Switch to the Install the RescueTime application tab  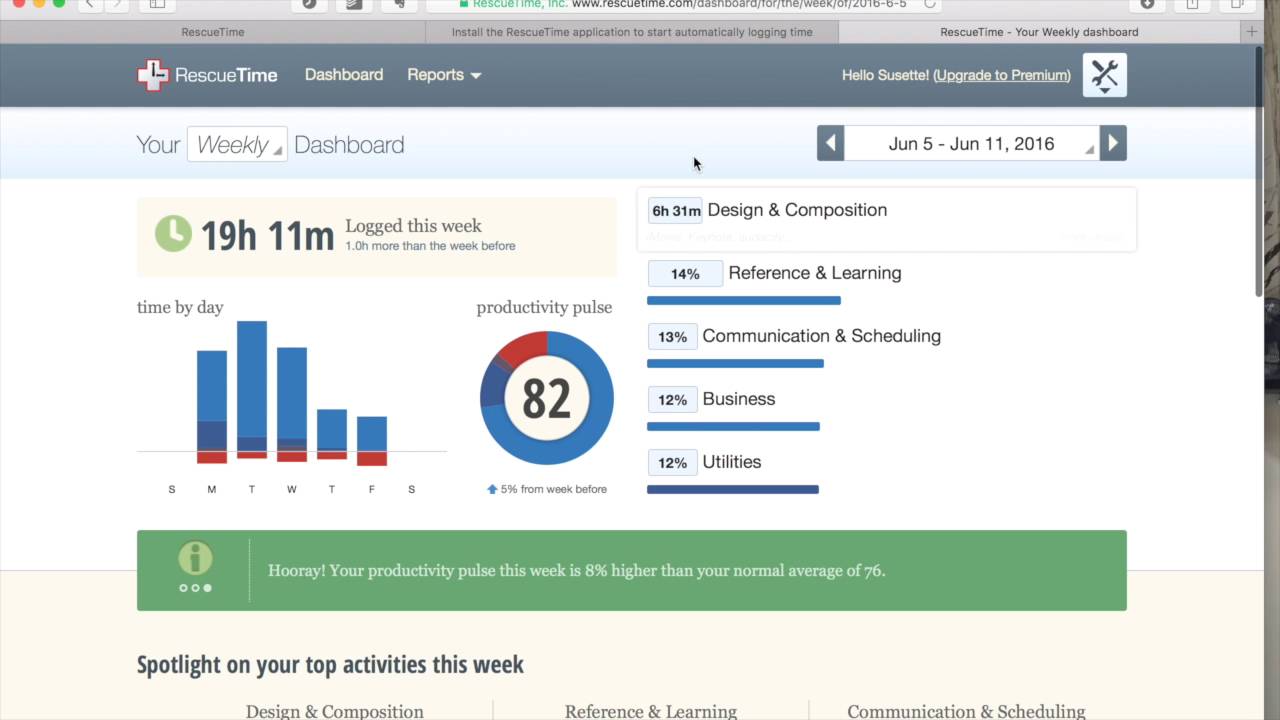pyautogui.click(x=632, y=32)
